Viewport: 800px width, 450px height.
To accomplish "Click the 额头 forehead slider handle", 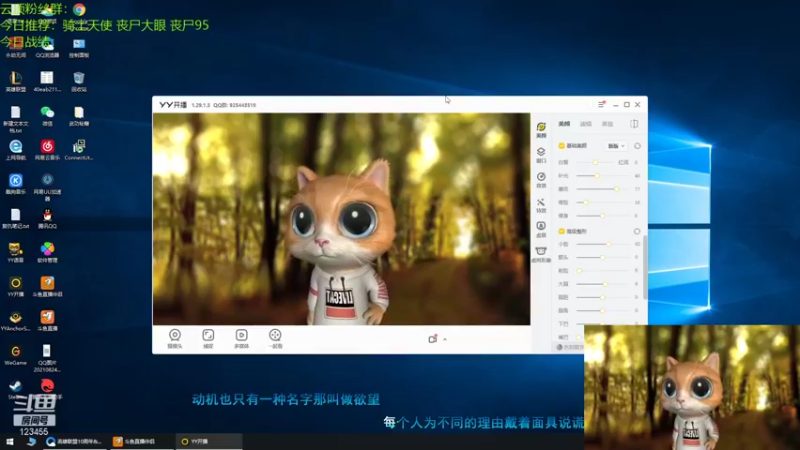I will coord(603,258).
